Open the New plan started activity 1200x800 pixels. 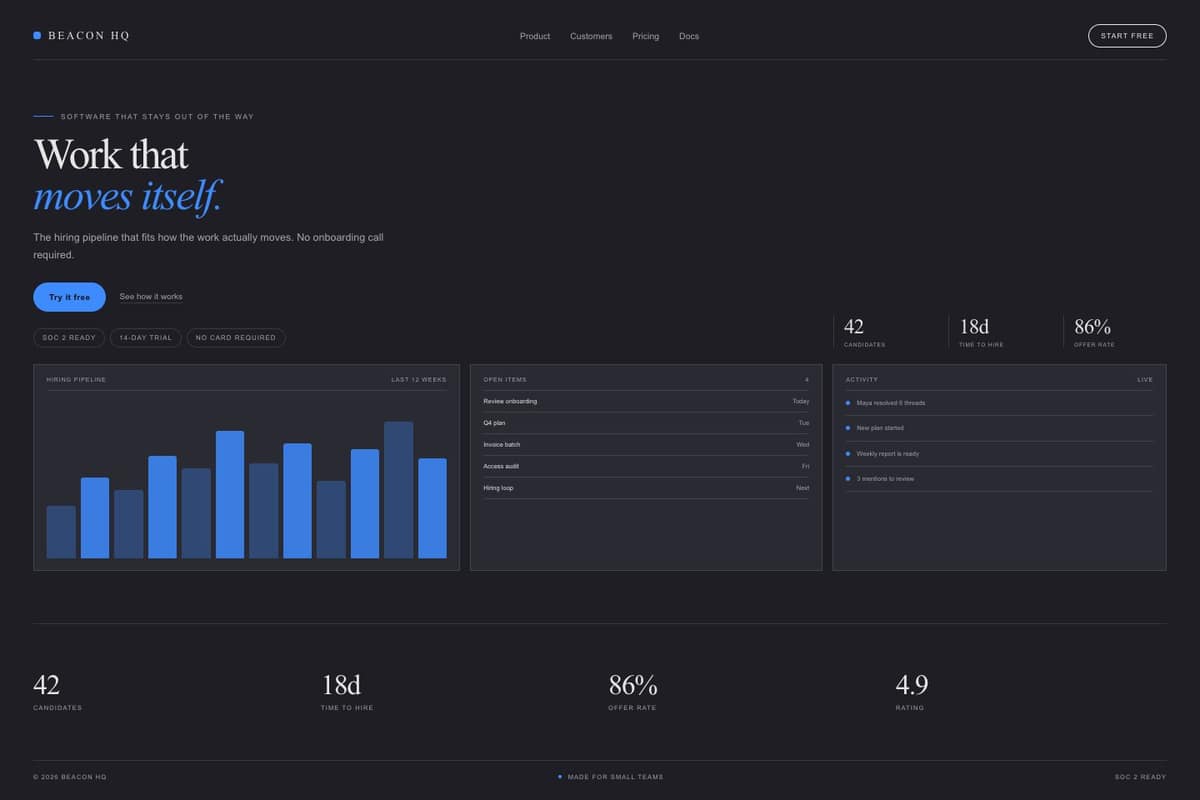click(999, 428)
